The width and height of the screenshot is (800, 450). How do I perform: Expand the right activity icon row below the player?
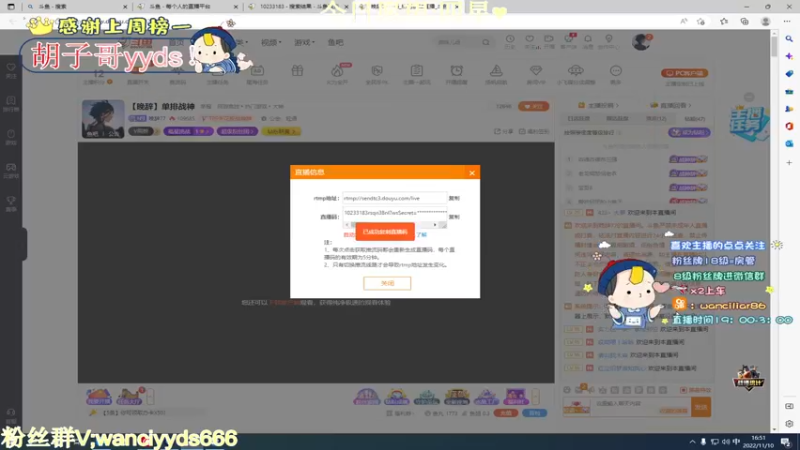(x=536, y=395)
